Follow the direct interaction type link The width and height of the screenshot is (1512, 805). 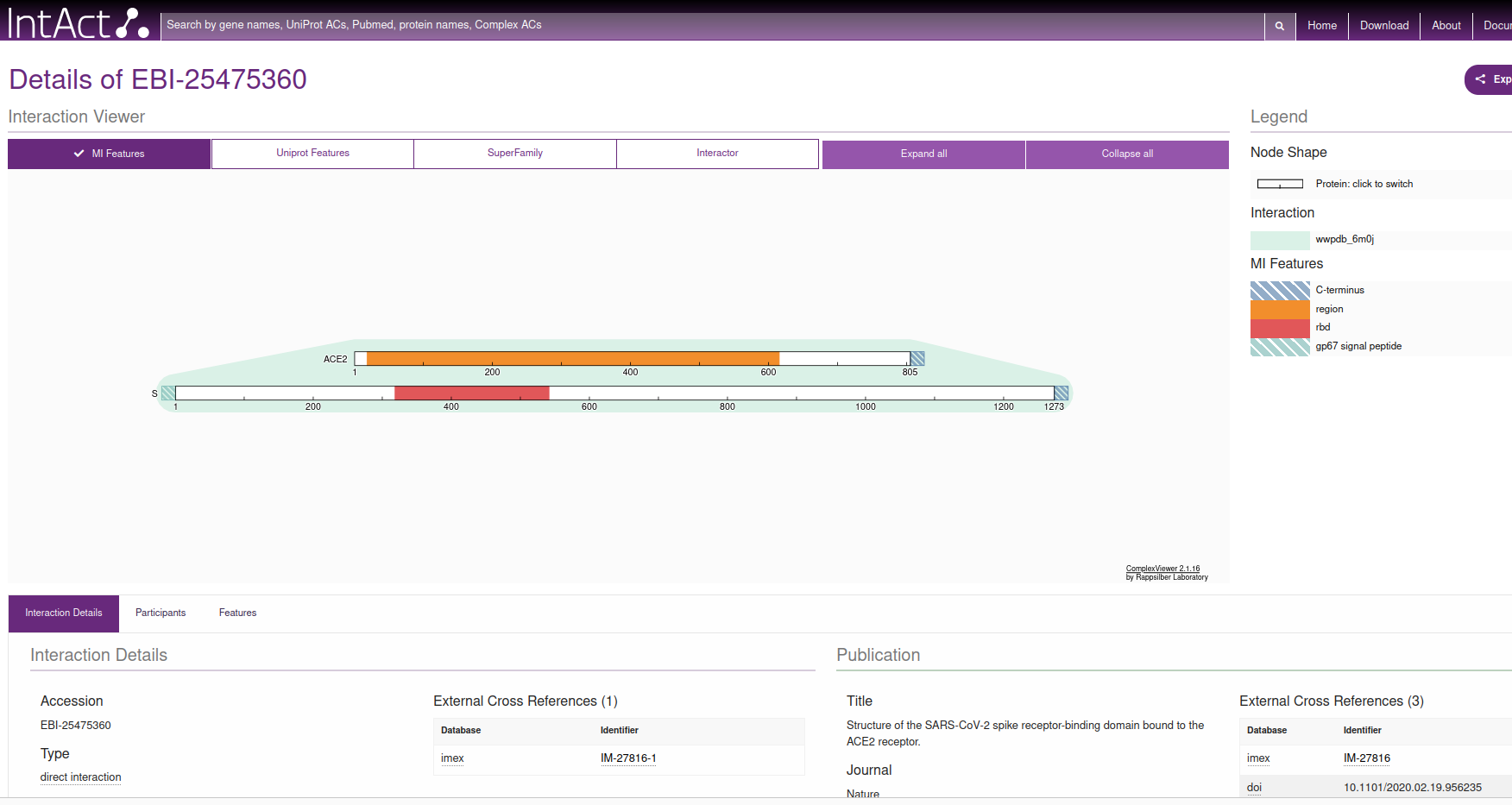coord(81,777)
